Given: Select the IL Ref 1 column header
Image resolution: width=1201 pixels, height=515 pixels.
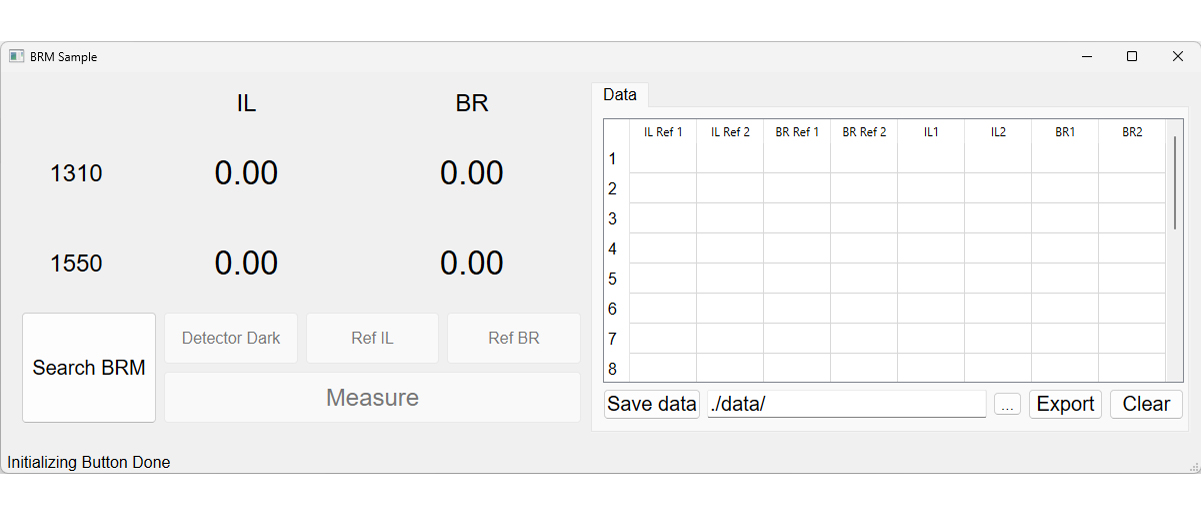Looking at the screenshot, I should (x=663, y=132).
